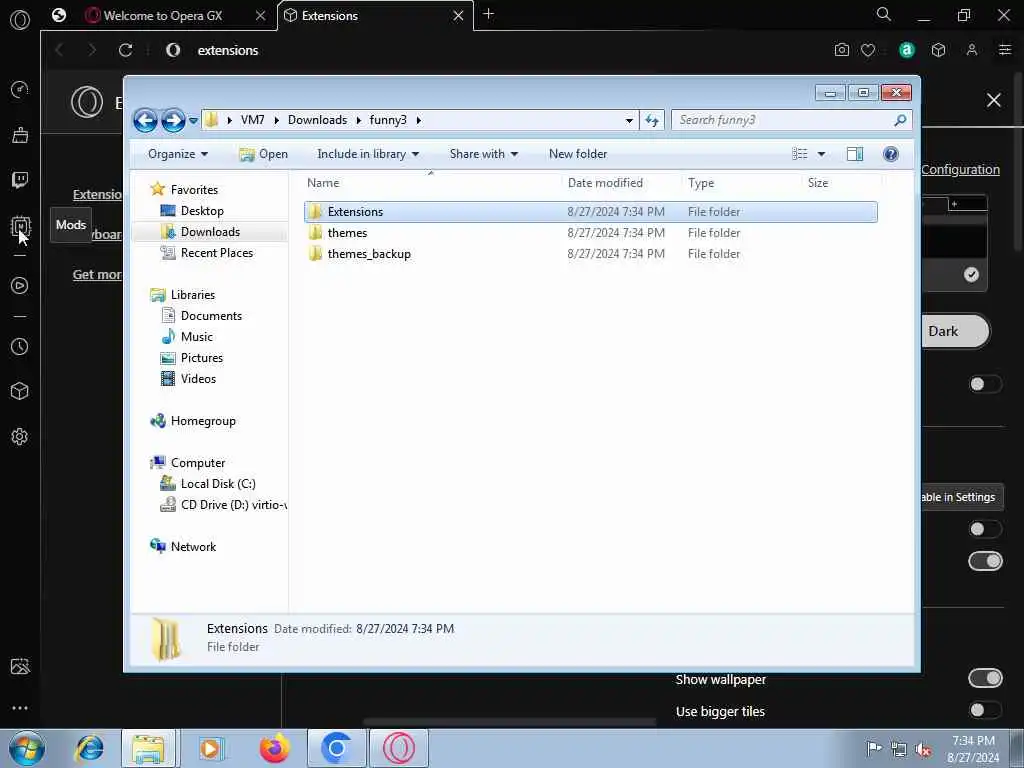Open Mods icon in Opera sidebar
Viewport: 1024px width, 768px height.
[x=20, y=227]
